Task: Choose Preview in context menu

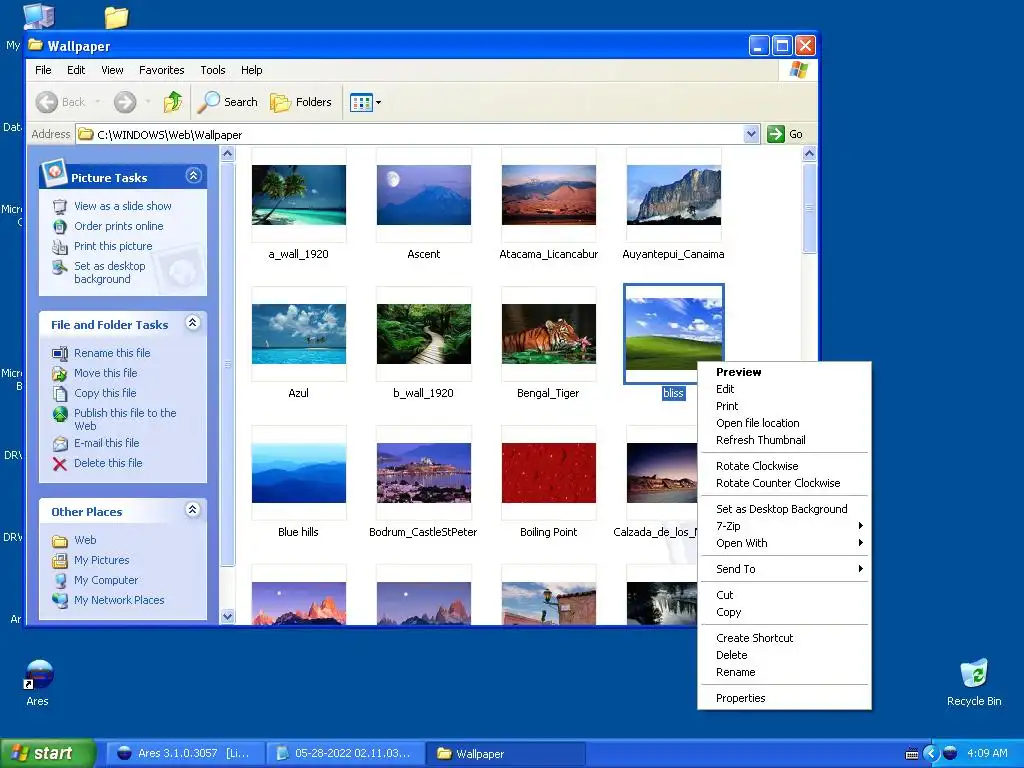Action: point(784,372)
